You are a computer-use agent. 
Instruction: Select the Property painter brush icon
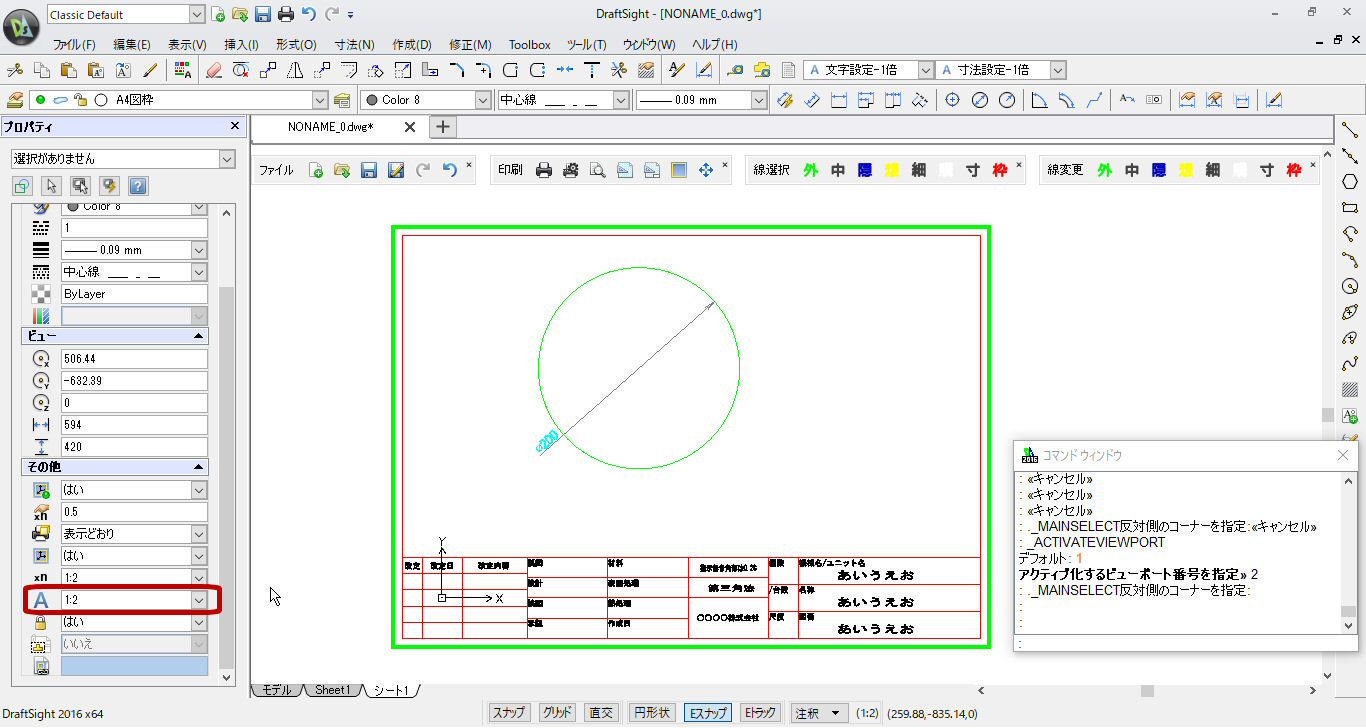[151, 70]
